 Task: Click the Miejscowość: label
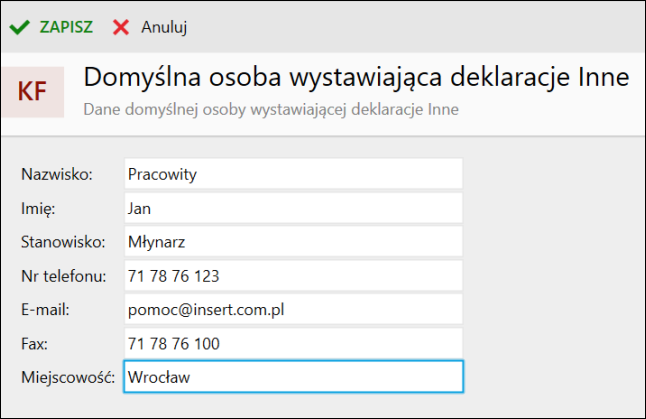coord(68,377)
